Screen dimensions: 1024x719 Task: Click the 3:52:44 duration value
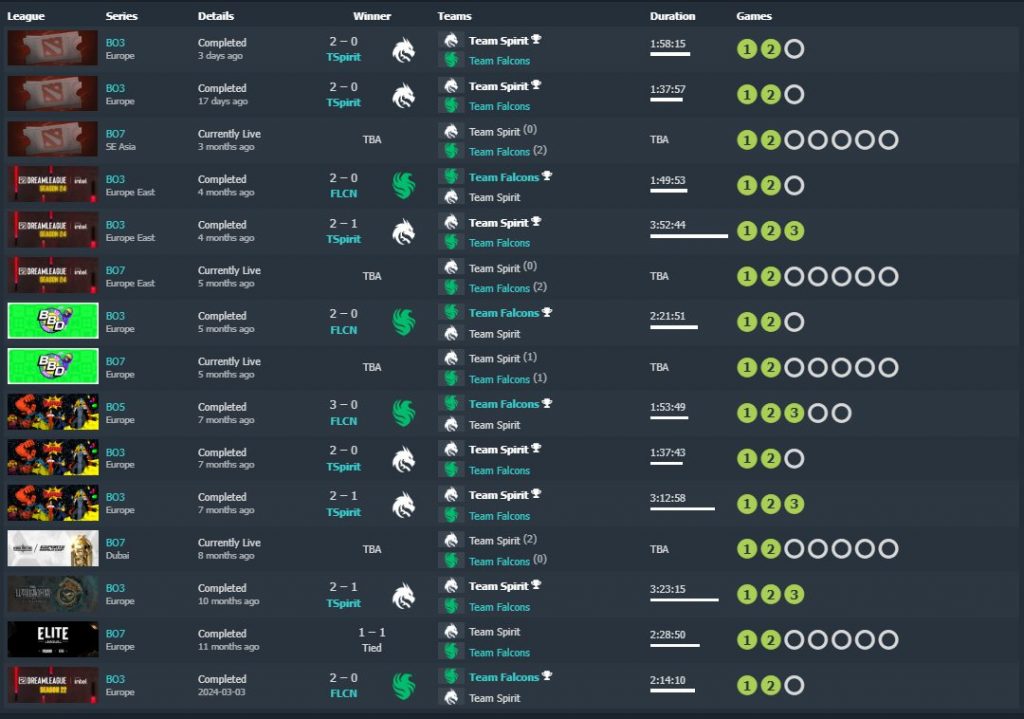667,224
